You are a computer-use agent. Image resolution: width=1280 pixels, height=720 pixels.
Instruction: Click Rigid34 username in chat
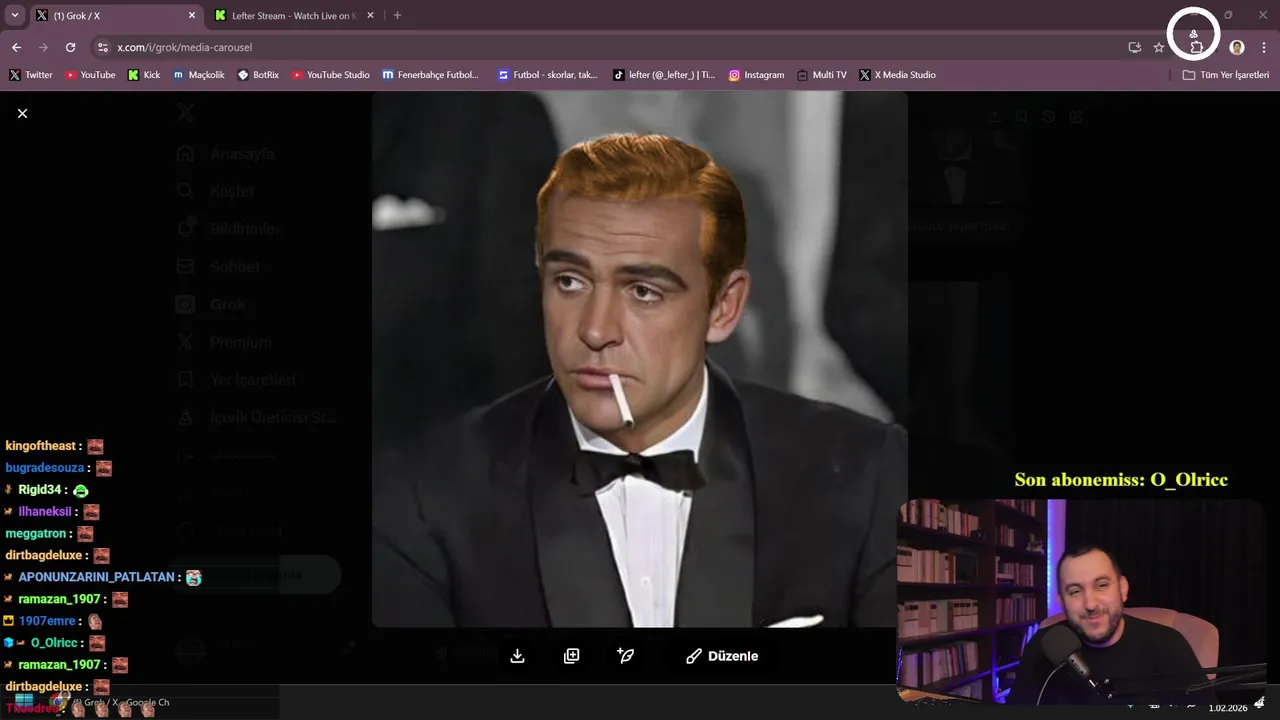click(41, 490)
